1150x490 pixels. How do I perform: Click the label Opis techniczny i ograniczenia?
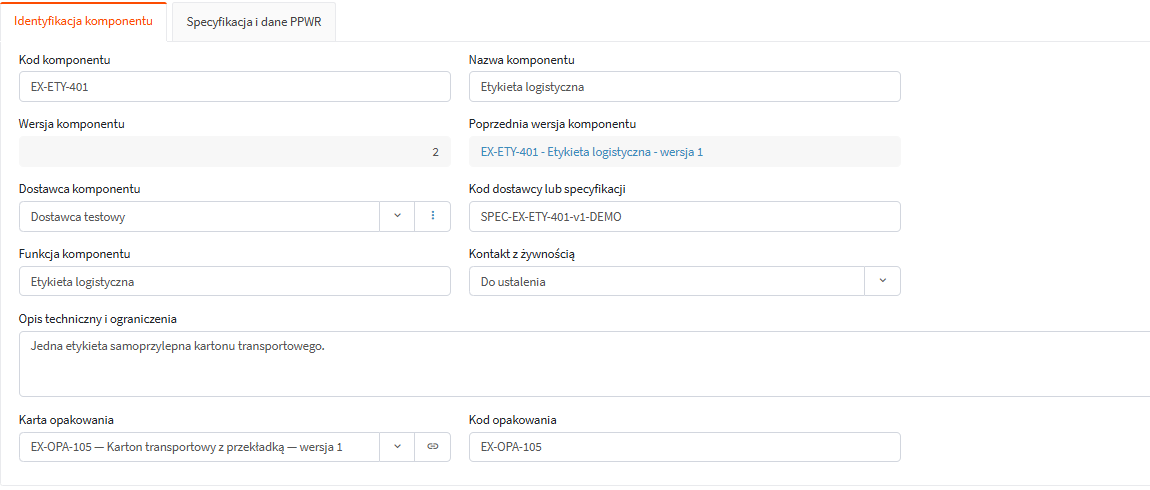point(98,318)
